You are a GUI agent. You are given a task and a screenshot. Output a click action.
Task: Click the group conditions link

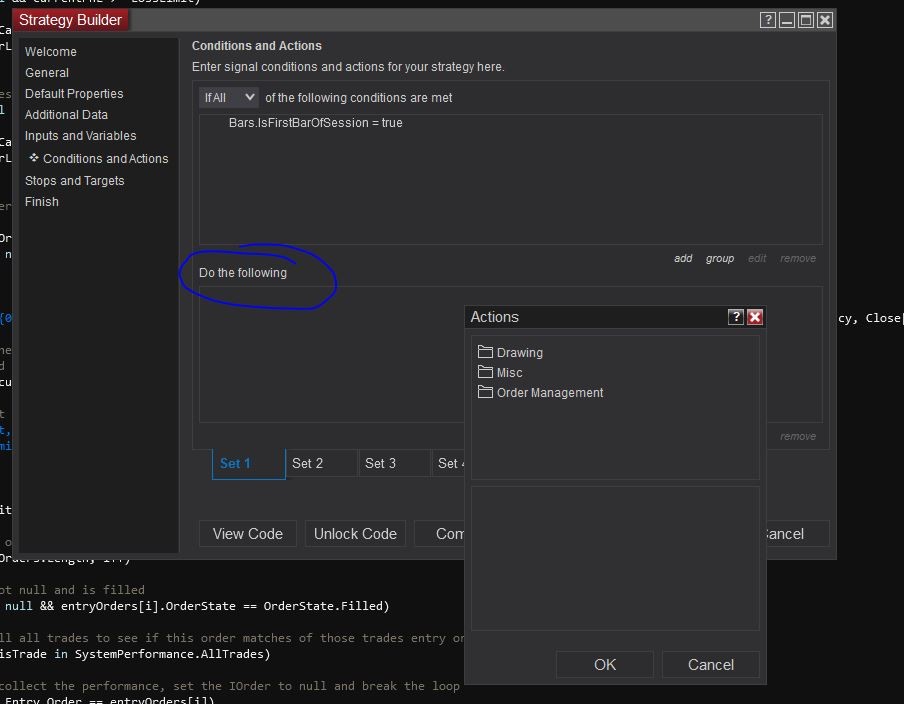tap(720, 258)
